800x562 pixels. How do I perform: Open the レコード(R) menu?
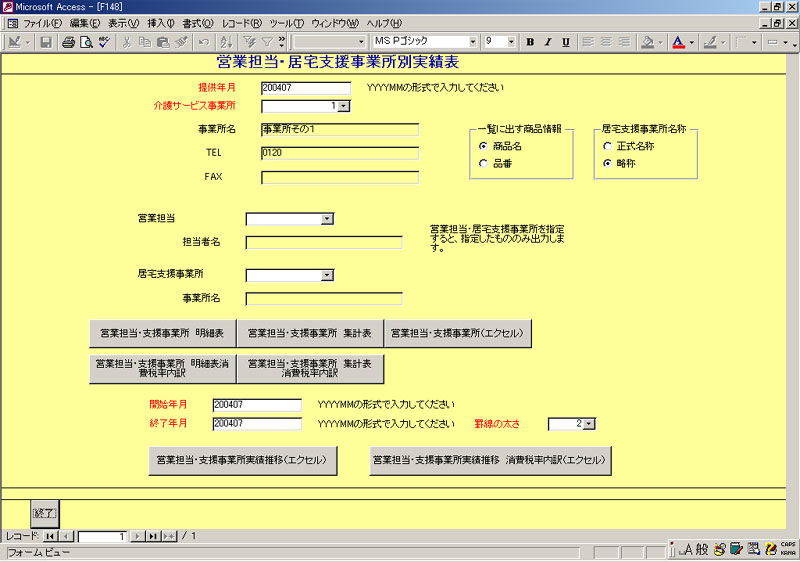[242, 23]
